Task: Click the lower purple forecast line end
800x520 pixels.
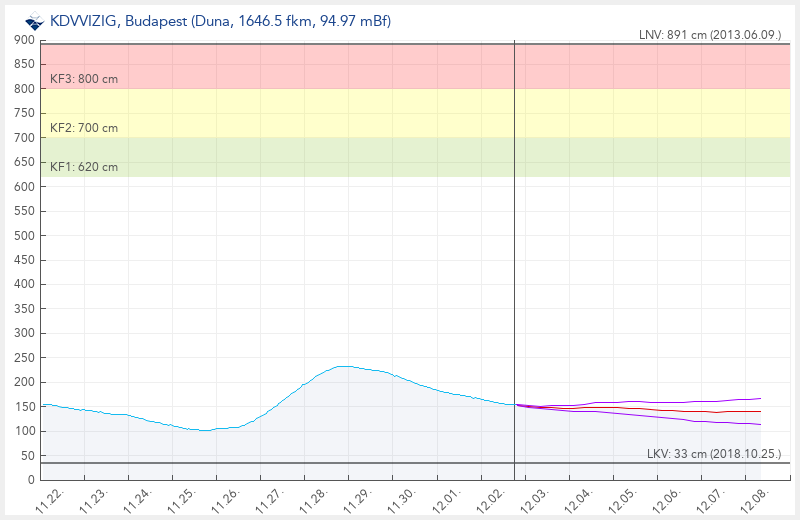Action: (760, 424)
